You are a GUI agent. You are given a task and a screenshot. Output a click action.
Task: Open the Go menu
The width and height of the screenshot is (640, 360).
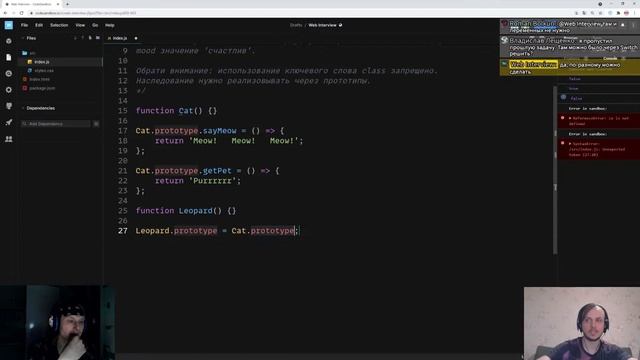(x=95, y=25)
